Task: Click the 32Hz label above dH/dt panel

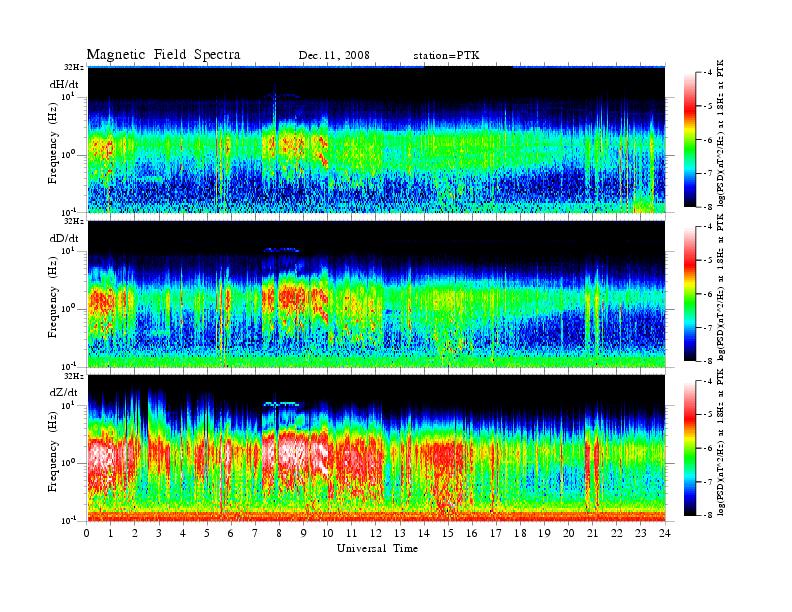Action: [x=73, y=67]
